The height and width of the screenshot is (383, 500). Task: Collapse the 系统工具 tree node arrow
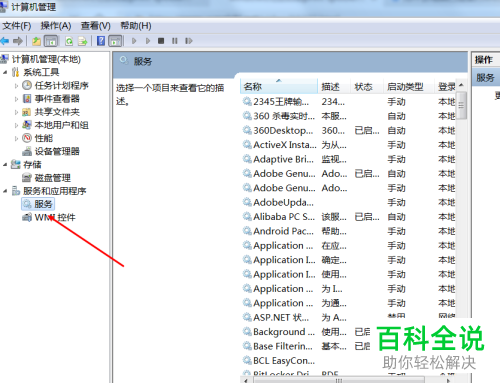tap(5, 72)
